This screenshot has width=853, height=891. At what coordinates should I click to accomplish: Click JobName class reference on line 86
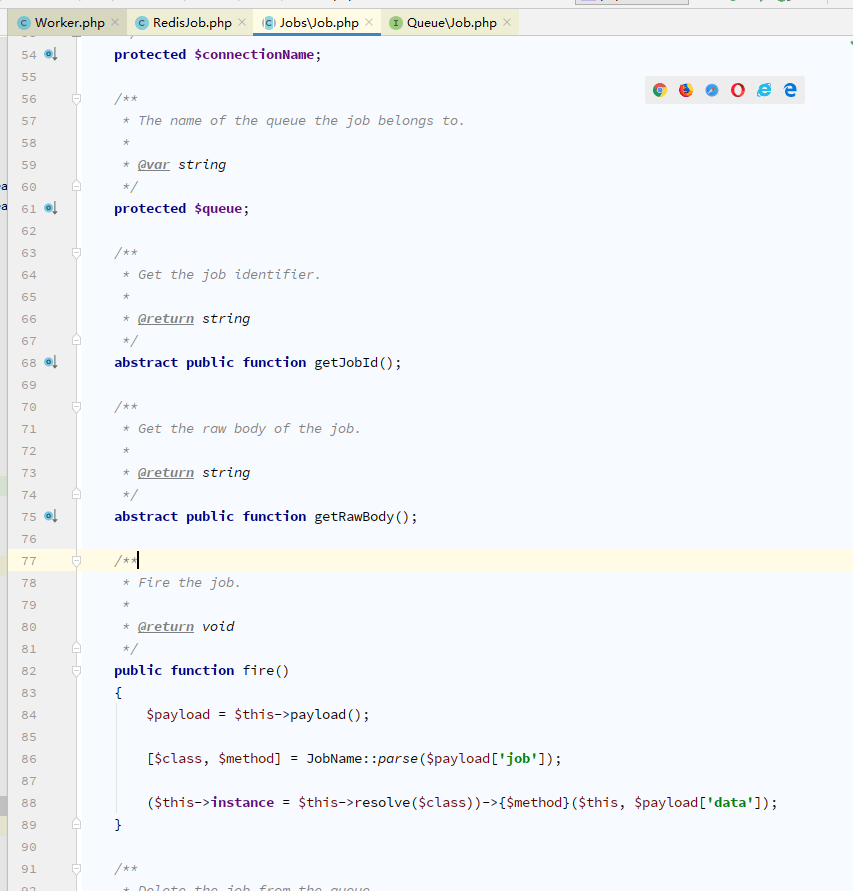[x=334, y=759]
